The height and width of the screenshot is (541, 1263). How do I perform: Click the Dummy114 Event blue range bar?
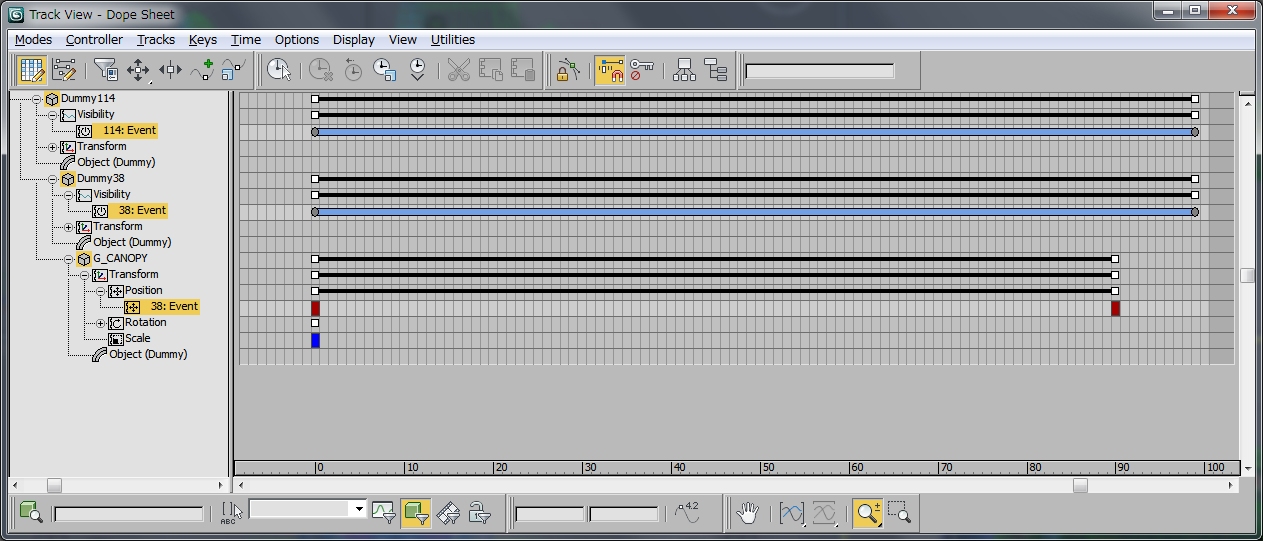[x=755, y=131]
